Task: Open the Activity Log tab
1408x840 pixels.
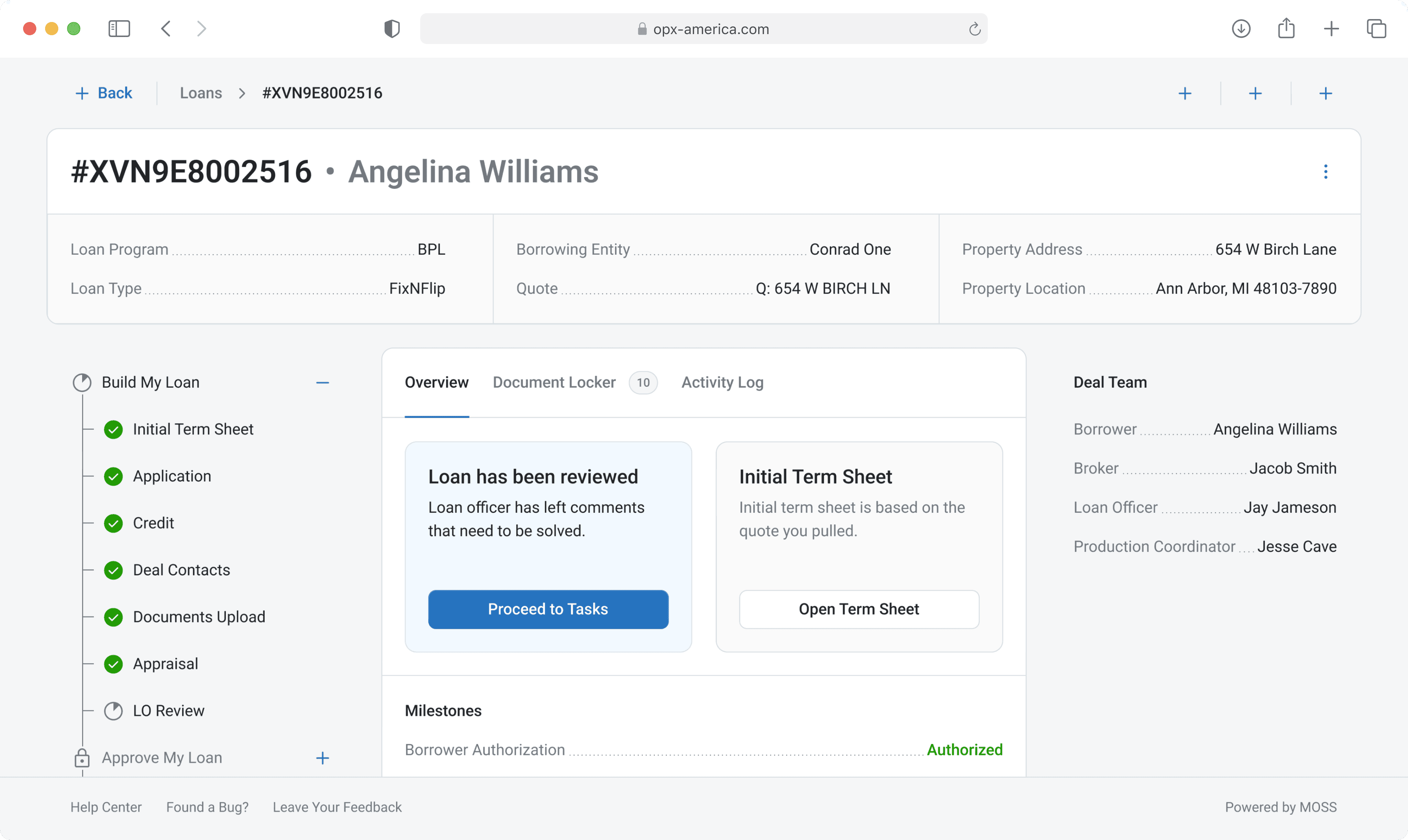Action: (722, 383)
